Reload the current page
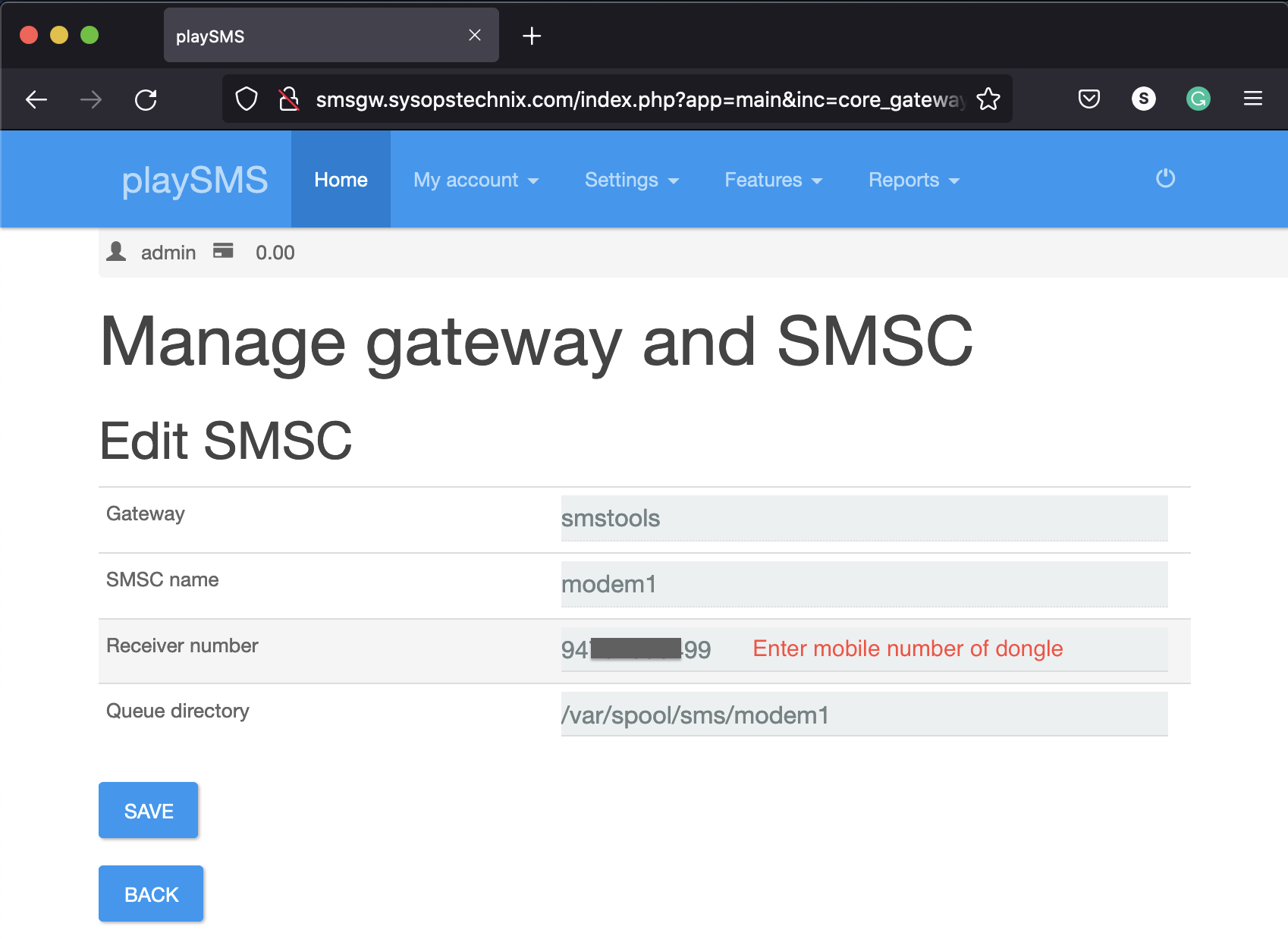Viewport: 1288px width, 939px height. (x=146, y=99)
